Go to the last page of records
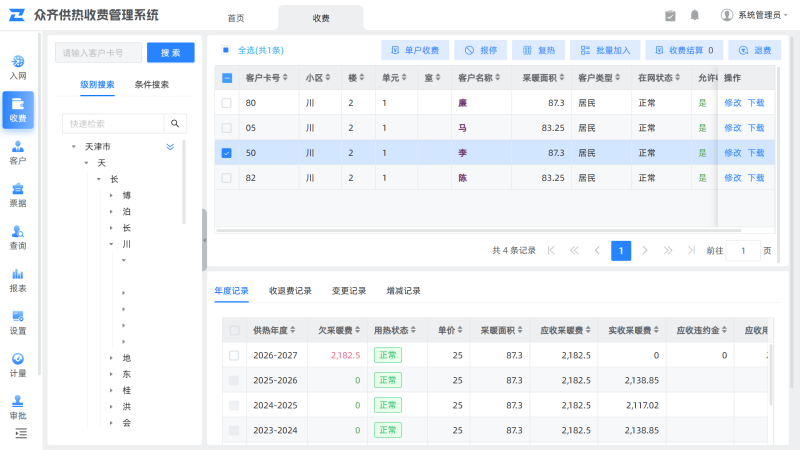 (x=691, y=250)
